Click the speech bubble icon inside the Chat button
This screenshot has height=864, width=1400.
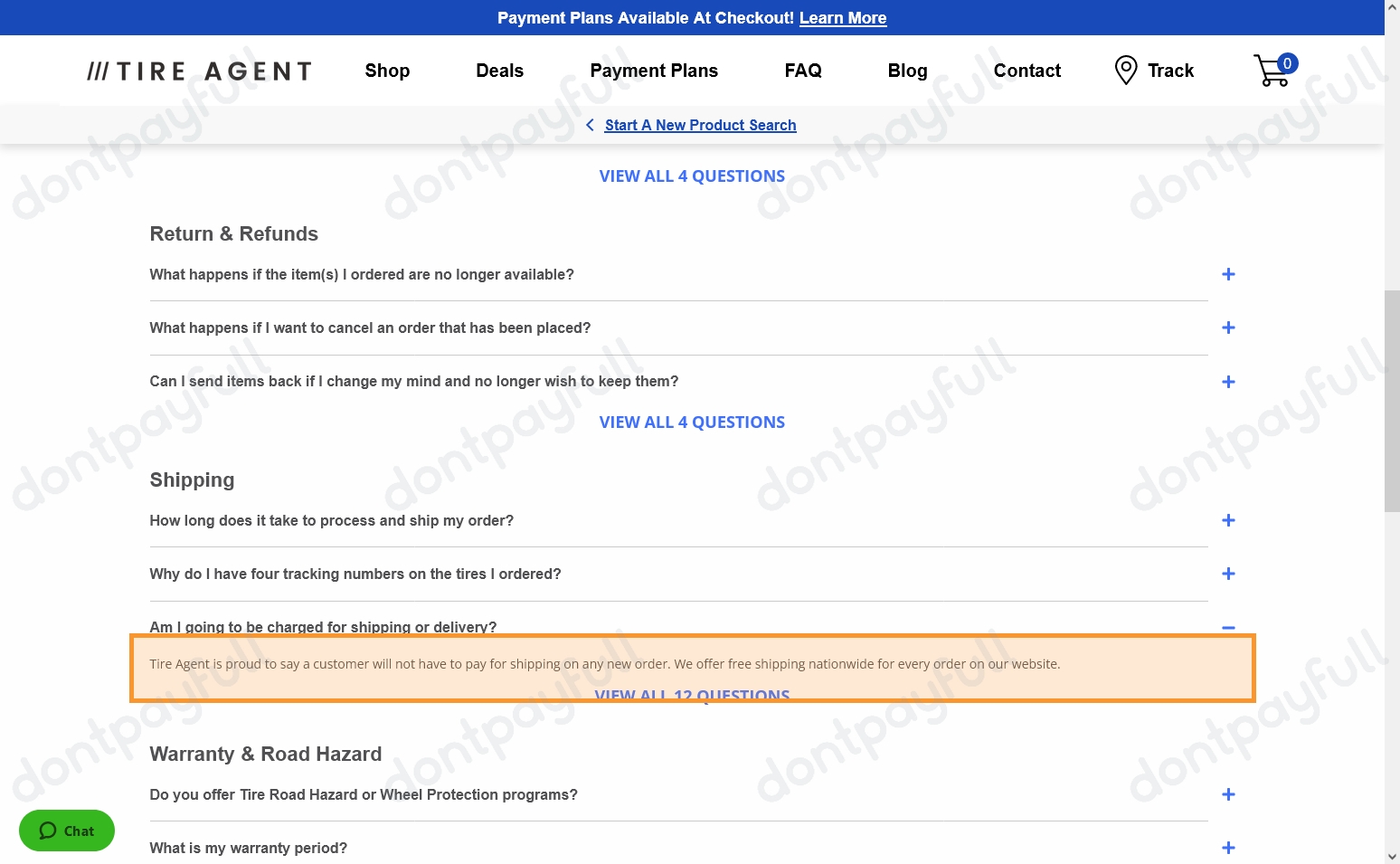pos(47,831)
